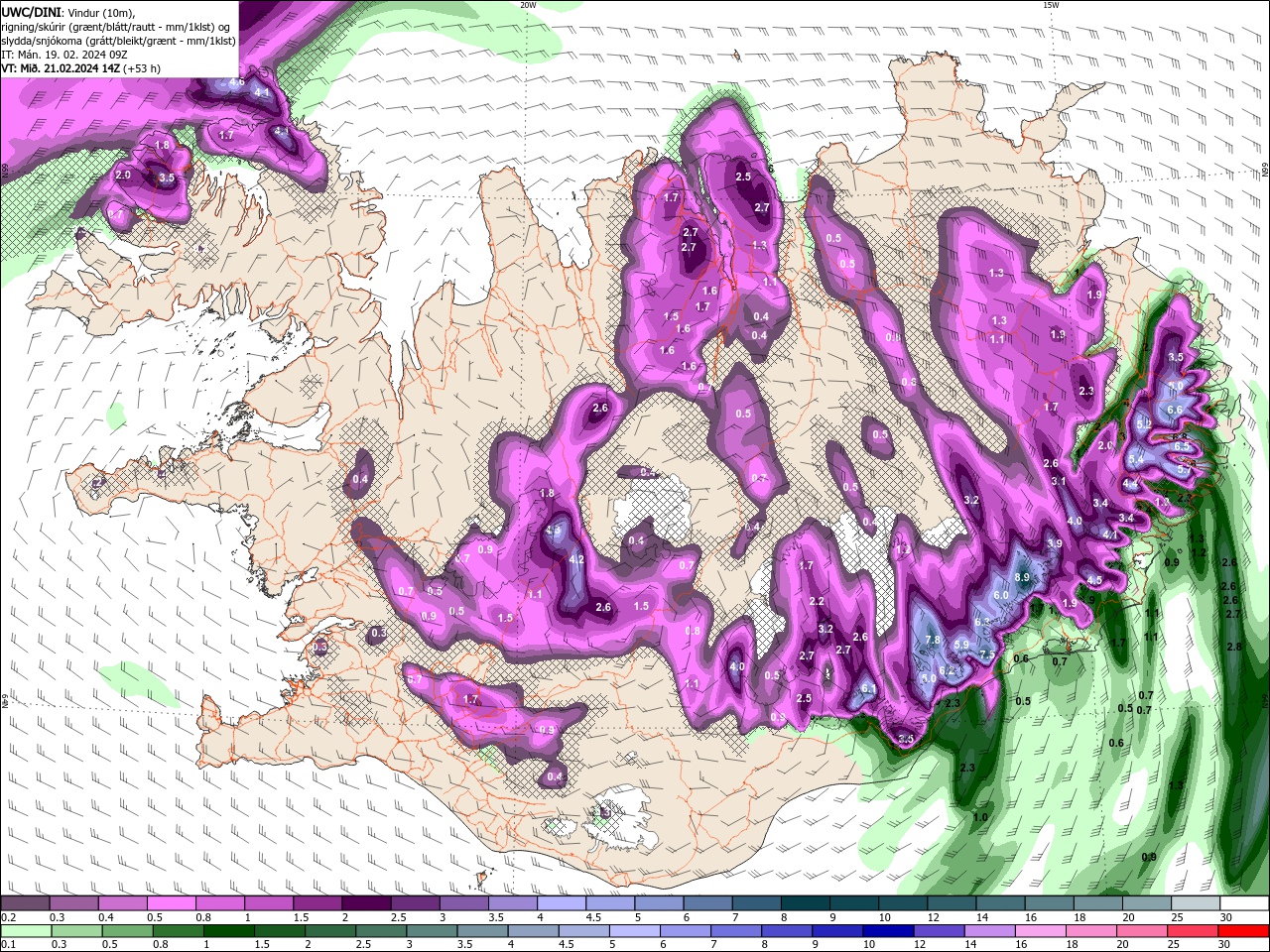Click the 5.9 snowfall value
This screenshot has width=1270, height=952.
(x=961, y=645)
